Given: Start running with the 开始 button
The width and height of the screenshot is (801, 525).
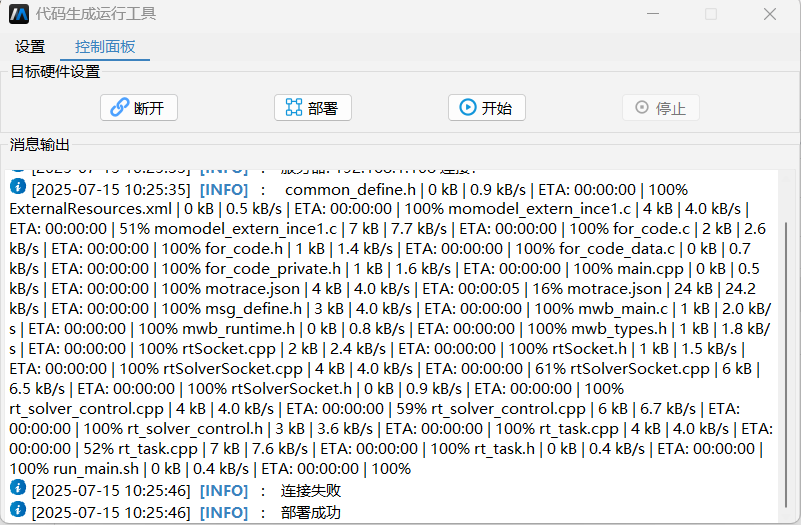Looking at the screenshot, I should coord(487,108).
